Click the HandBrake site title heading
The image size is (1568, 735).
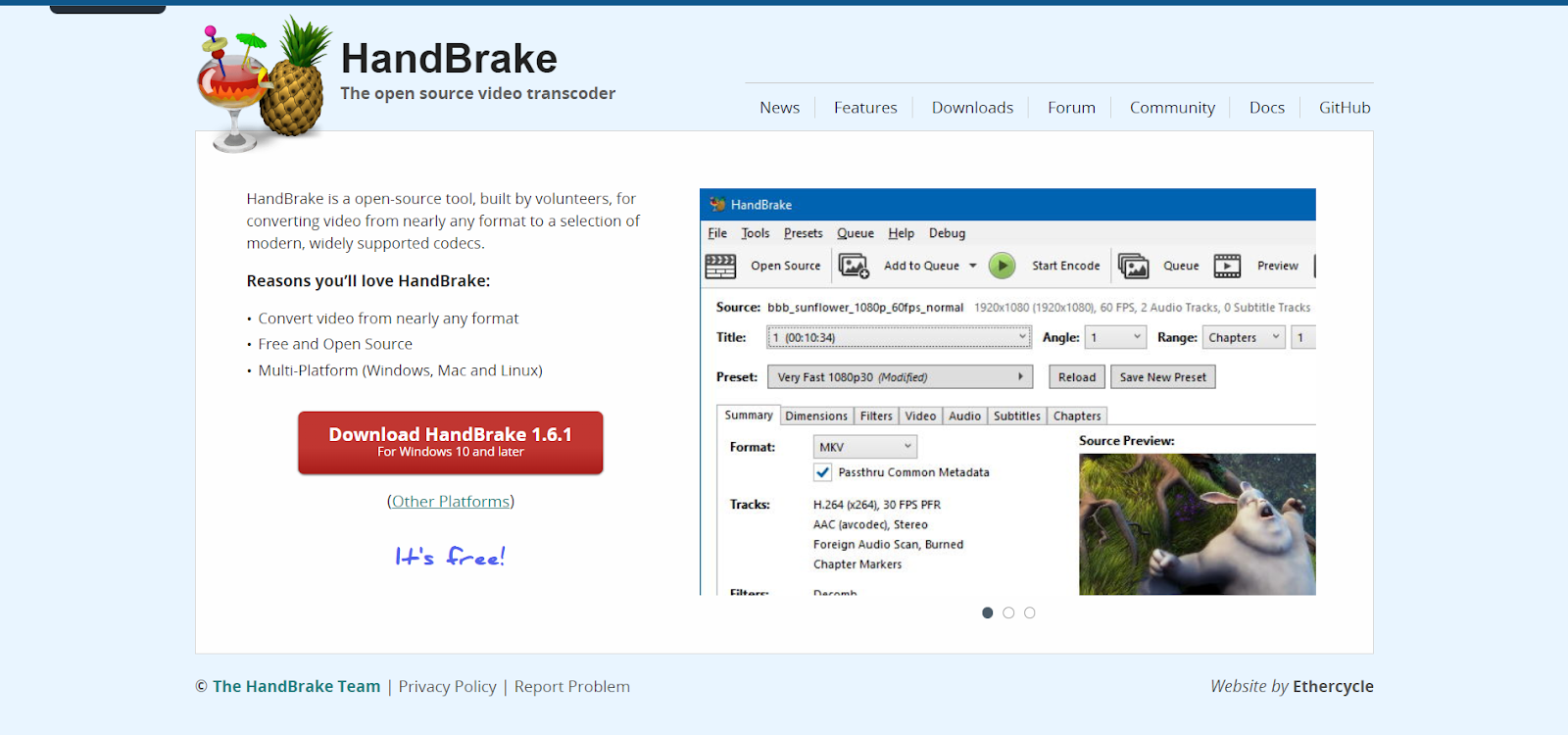[x=449, y=59]
